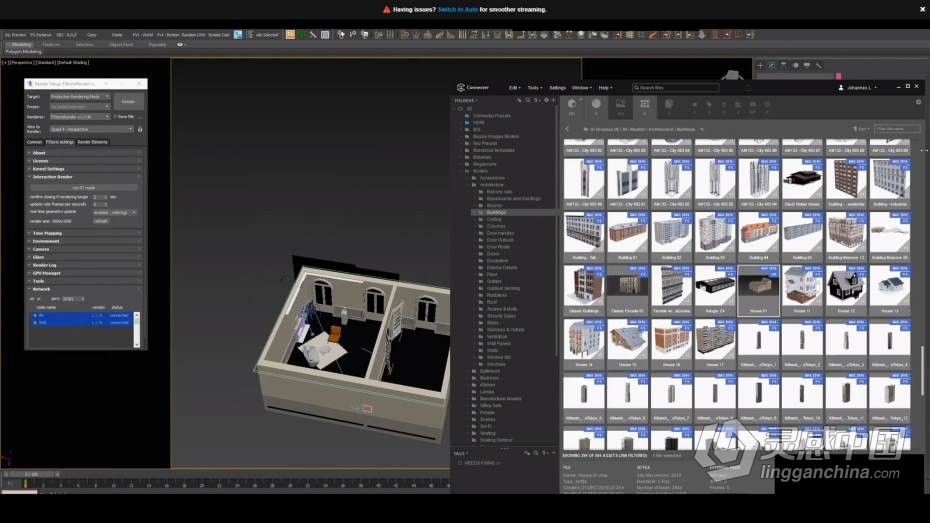The image size is (930, 523).
Task: Open the Create tab in 3ds Max command panel
Action: coord(760,65)
